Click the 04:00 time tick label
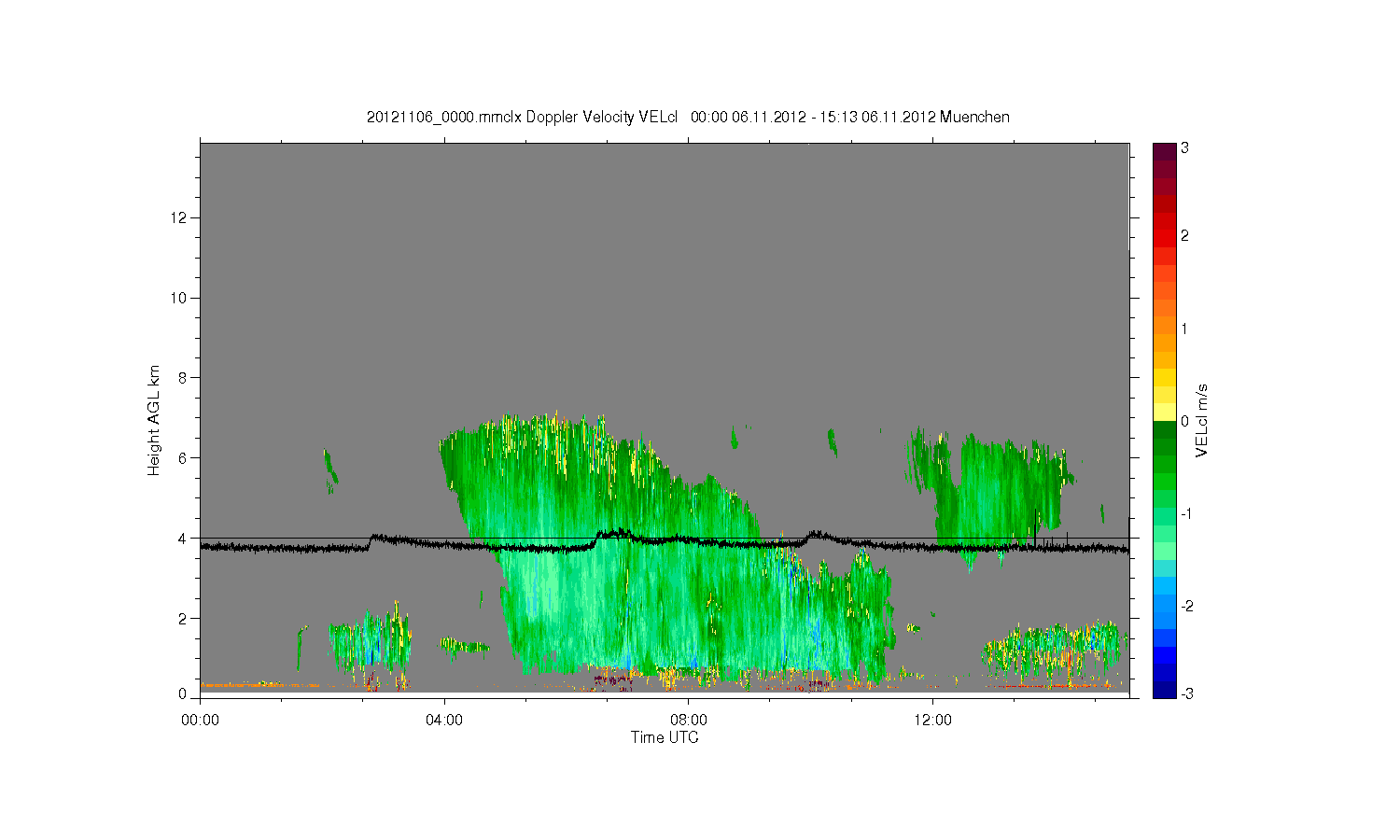Screen dimensions: 1400x840 [444, 720]
